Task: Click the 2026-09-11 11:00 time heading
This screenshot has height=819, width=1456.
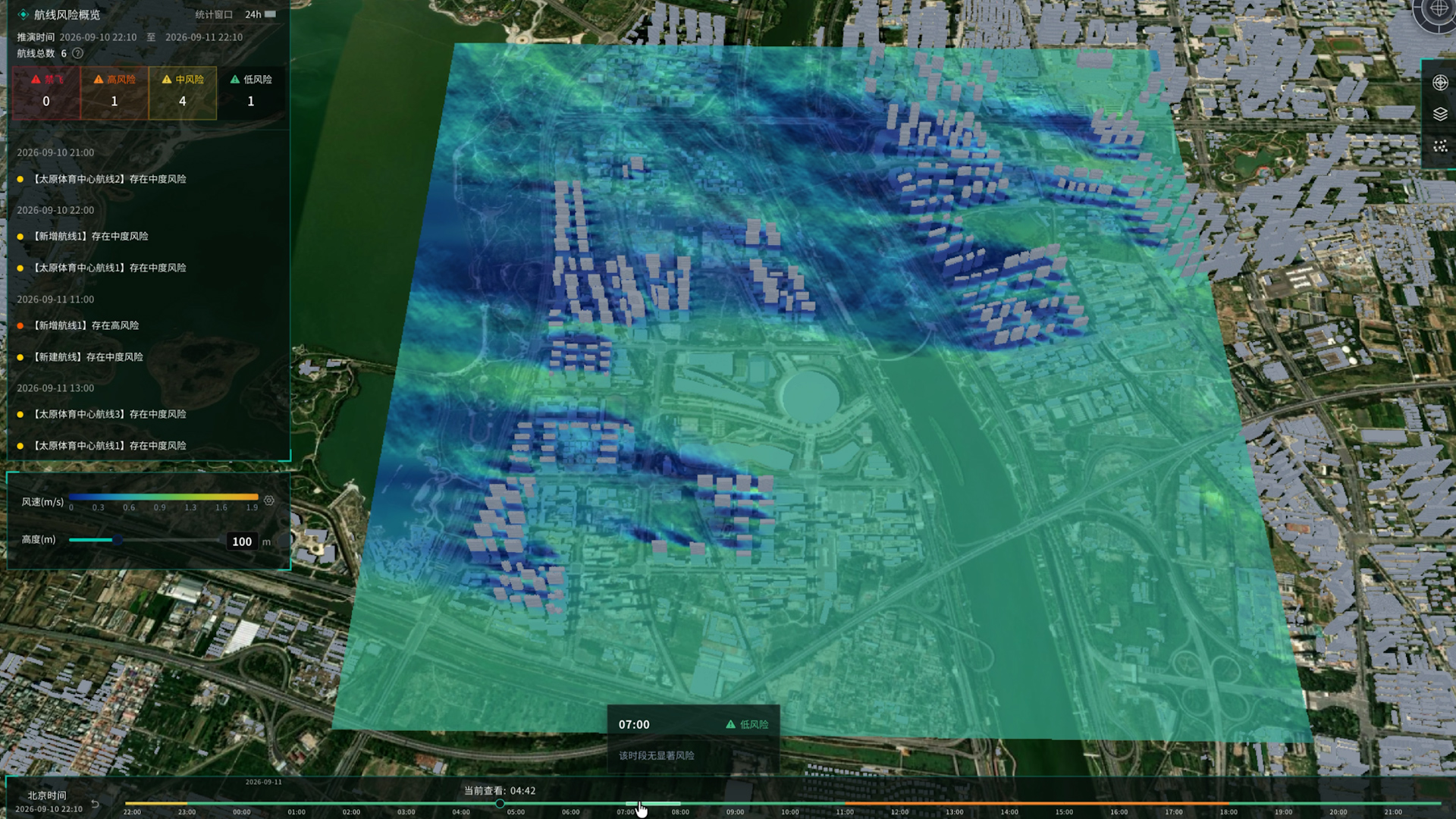Action: 55,300
